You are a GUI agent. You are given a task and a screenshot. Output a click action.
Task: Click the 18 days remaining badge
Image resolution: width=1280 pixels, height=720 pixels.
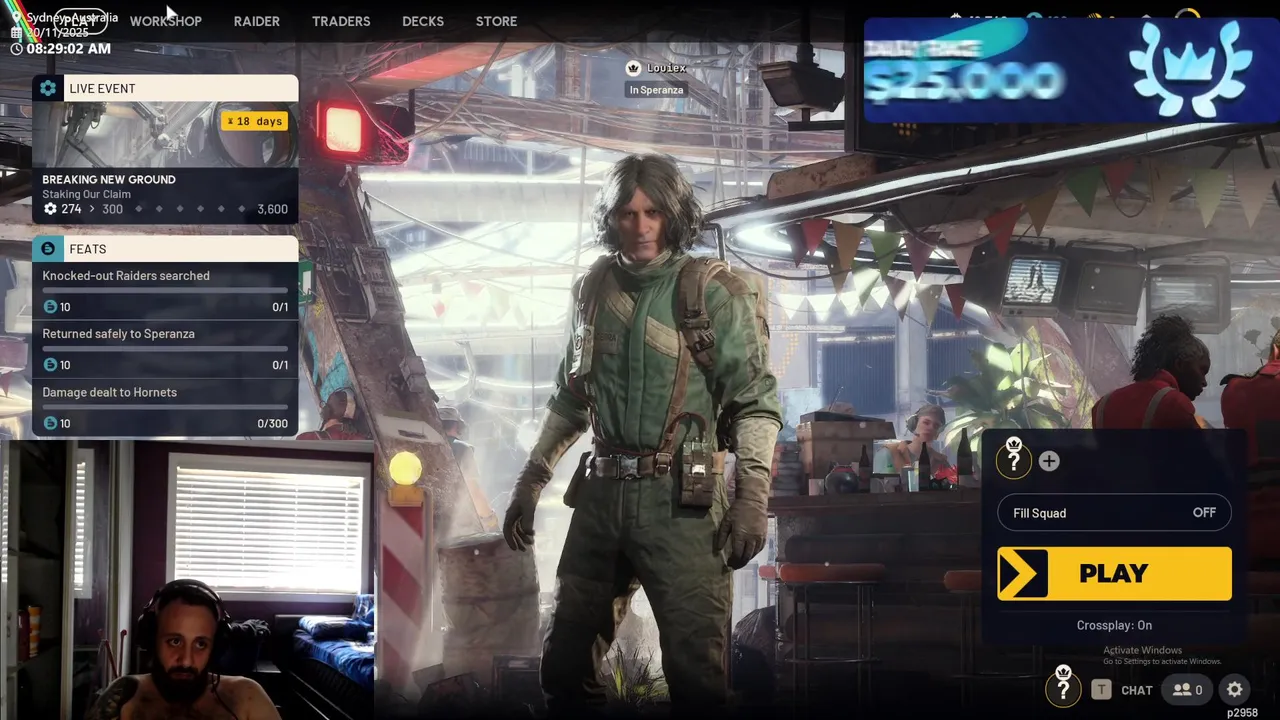tap(255, 121)
